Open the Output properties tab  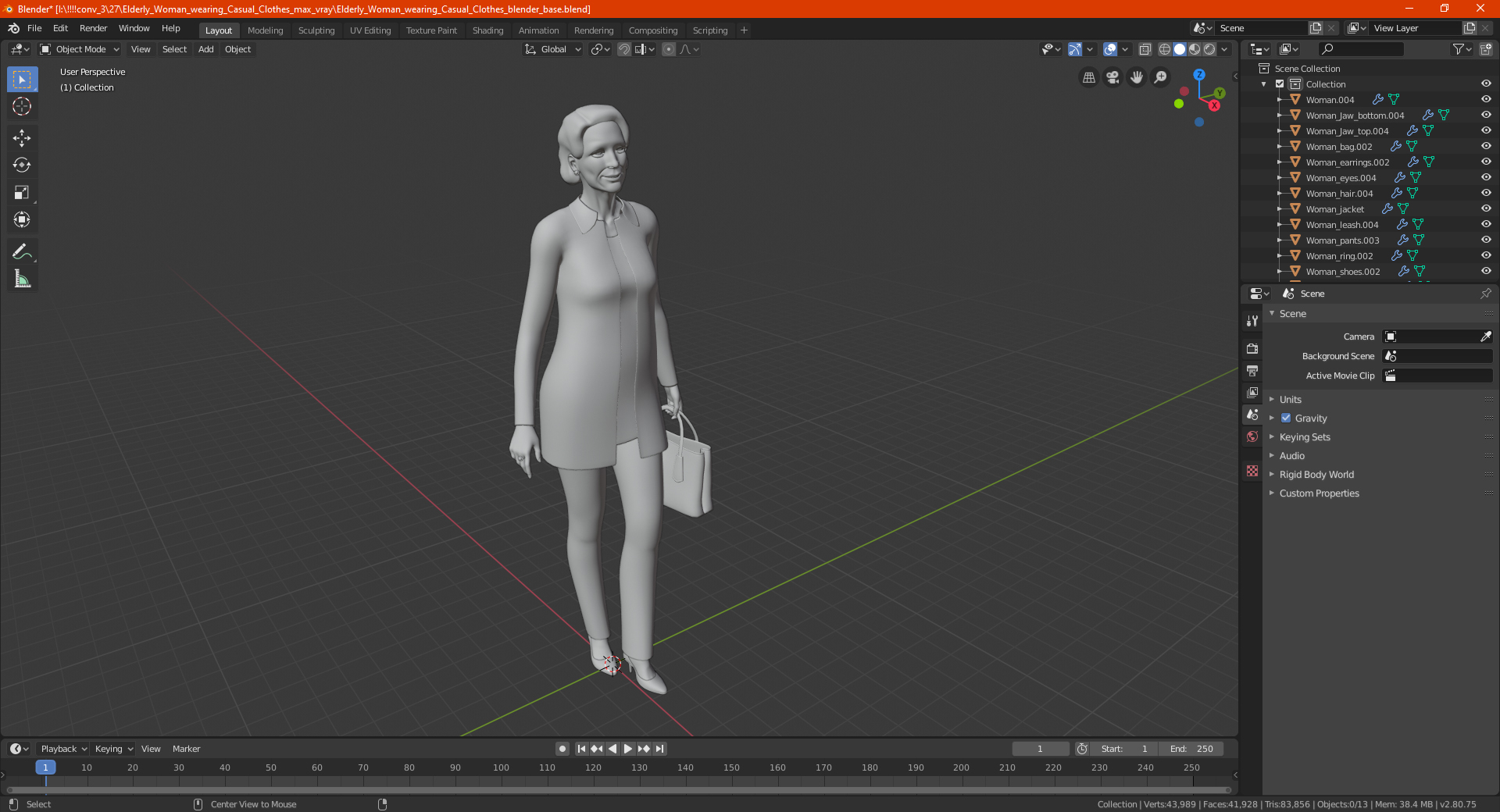coord(1252,370)
